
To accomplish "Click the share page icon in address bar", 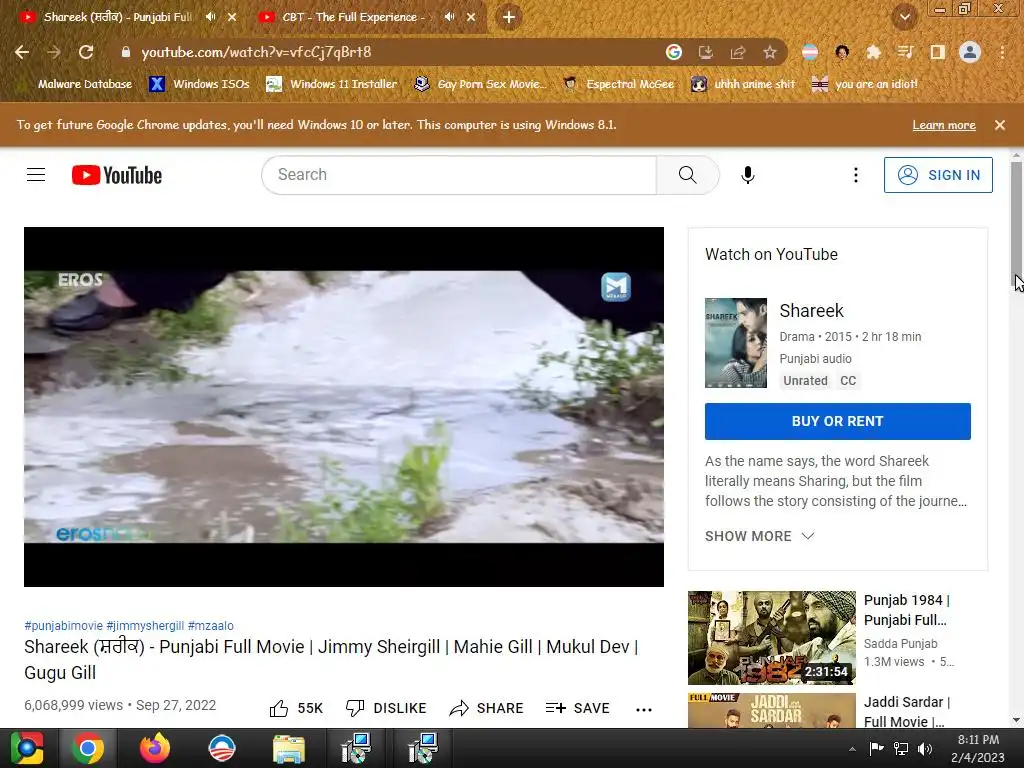I will (x=738, y=52).
